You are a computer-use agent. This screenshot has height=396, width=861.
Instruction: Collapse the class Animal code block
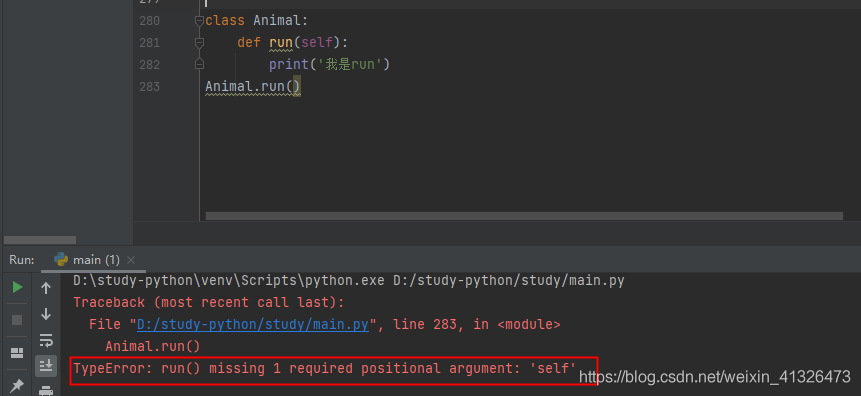point(199,21)
